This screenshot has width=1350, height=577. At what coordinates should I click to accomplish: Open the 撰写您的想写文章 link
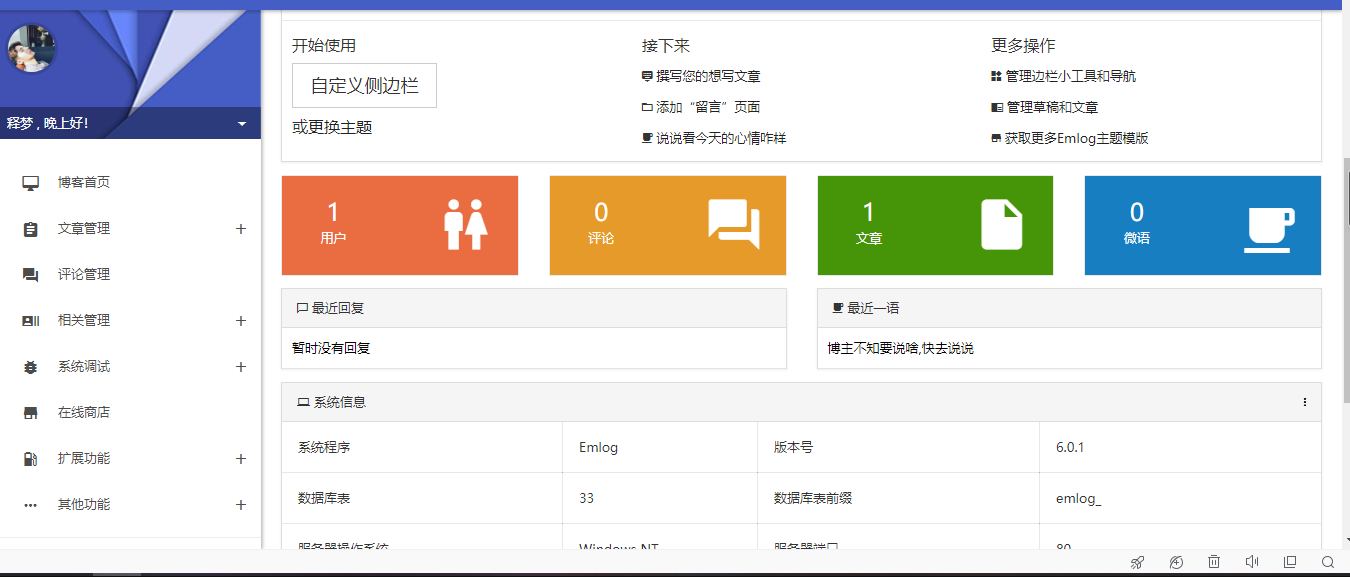pos(708,76)
